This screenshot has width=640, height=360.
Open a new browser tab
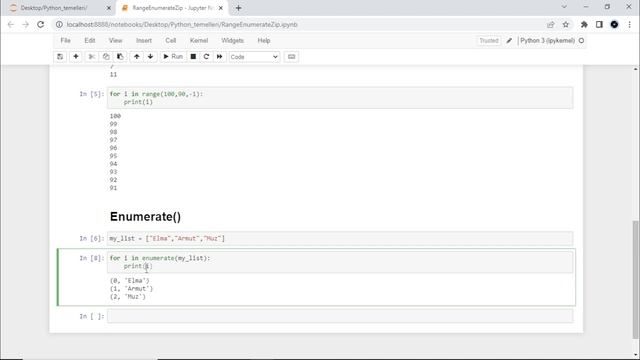[x=238, y=8]
